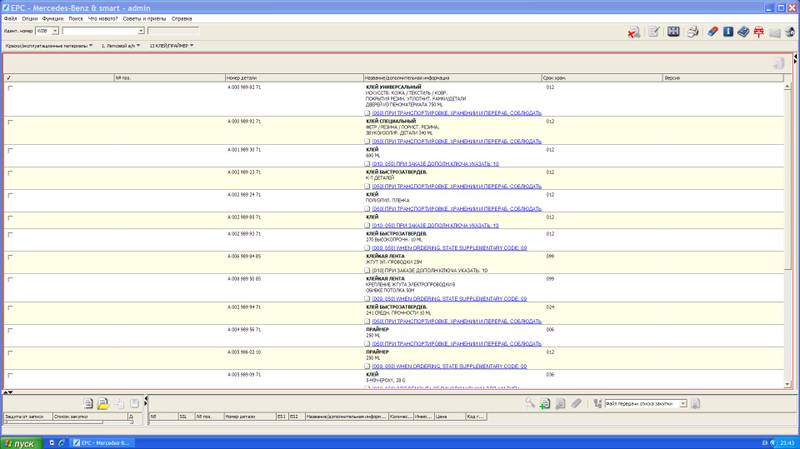This screenshot has width=800, height=449.
Task: Click the new shopping list document icon
Action: pos(88,404)
